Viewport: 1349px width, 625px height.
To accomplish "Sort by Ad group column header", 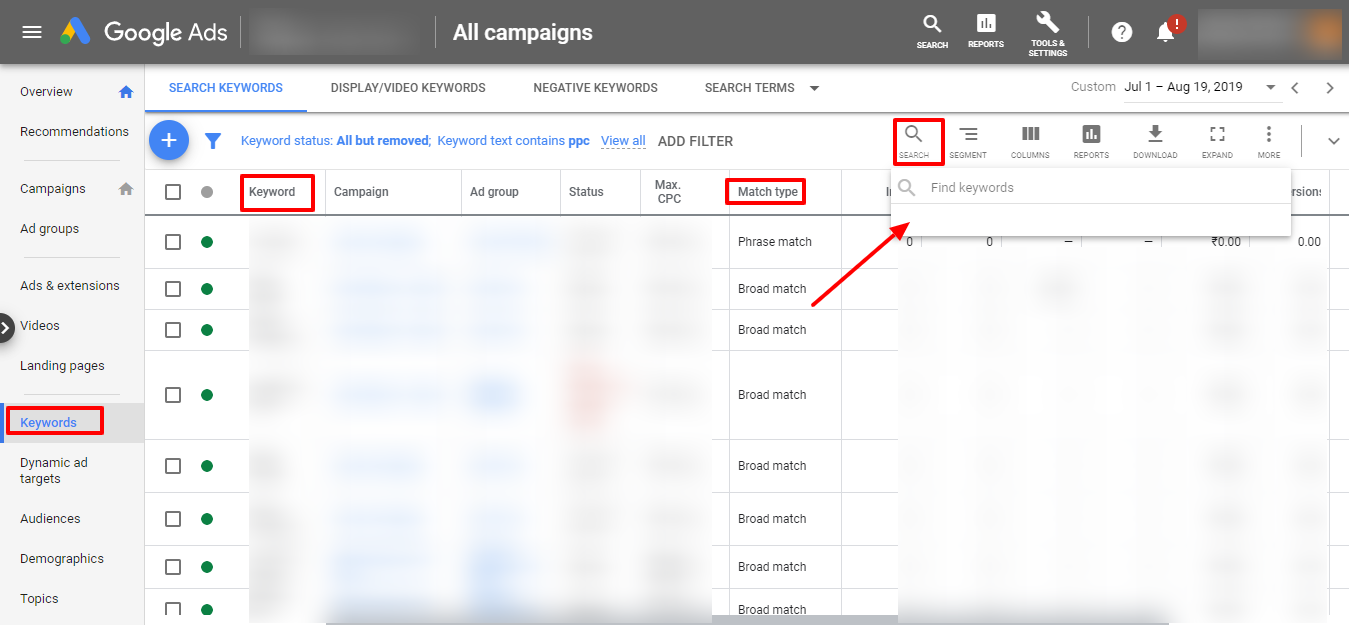I will pos(494,192).
